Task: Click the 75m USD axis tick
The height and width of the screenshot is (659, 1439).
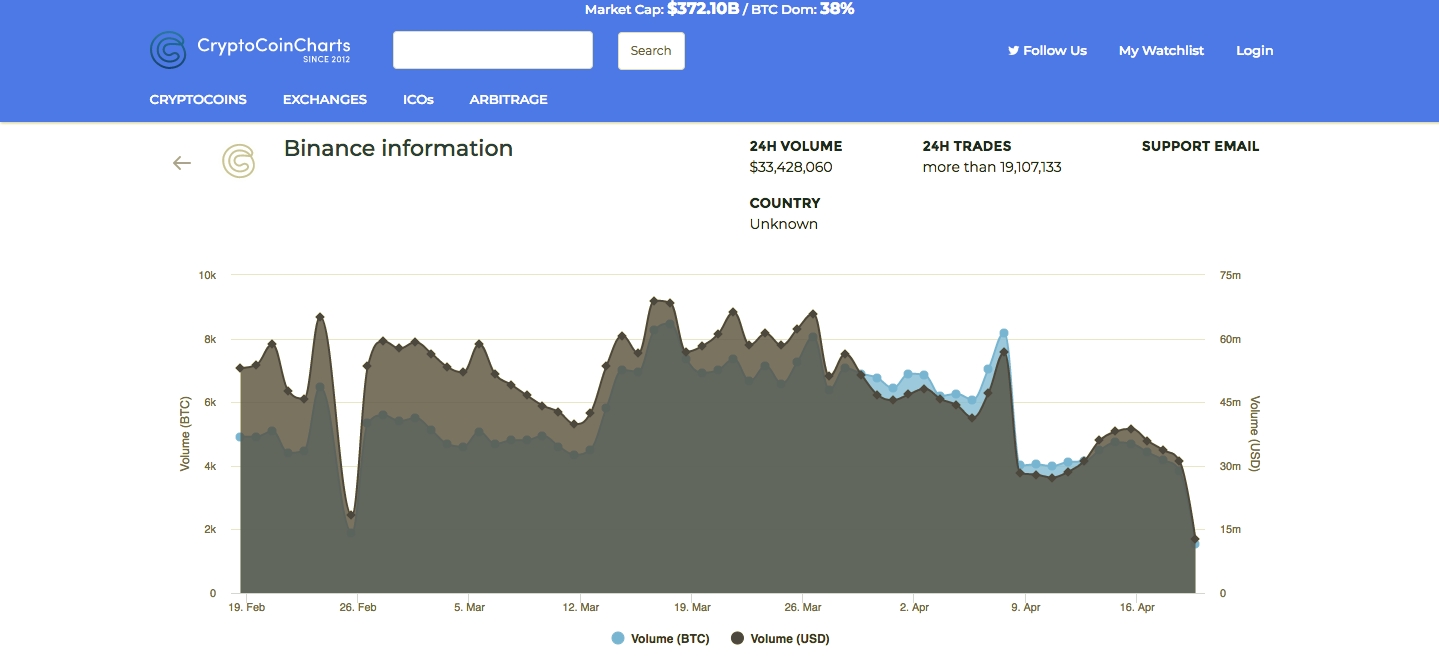Action: tap(1230, 275)
